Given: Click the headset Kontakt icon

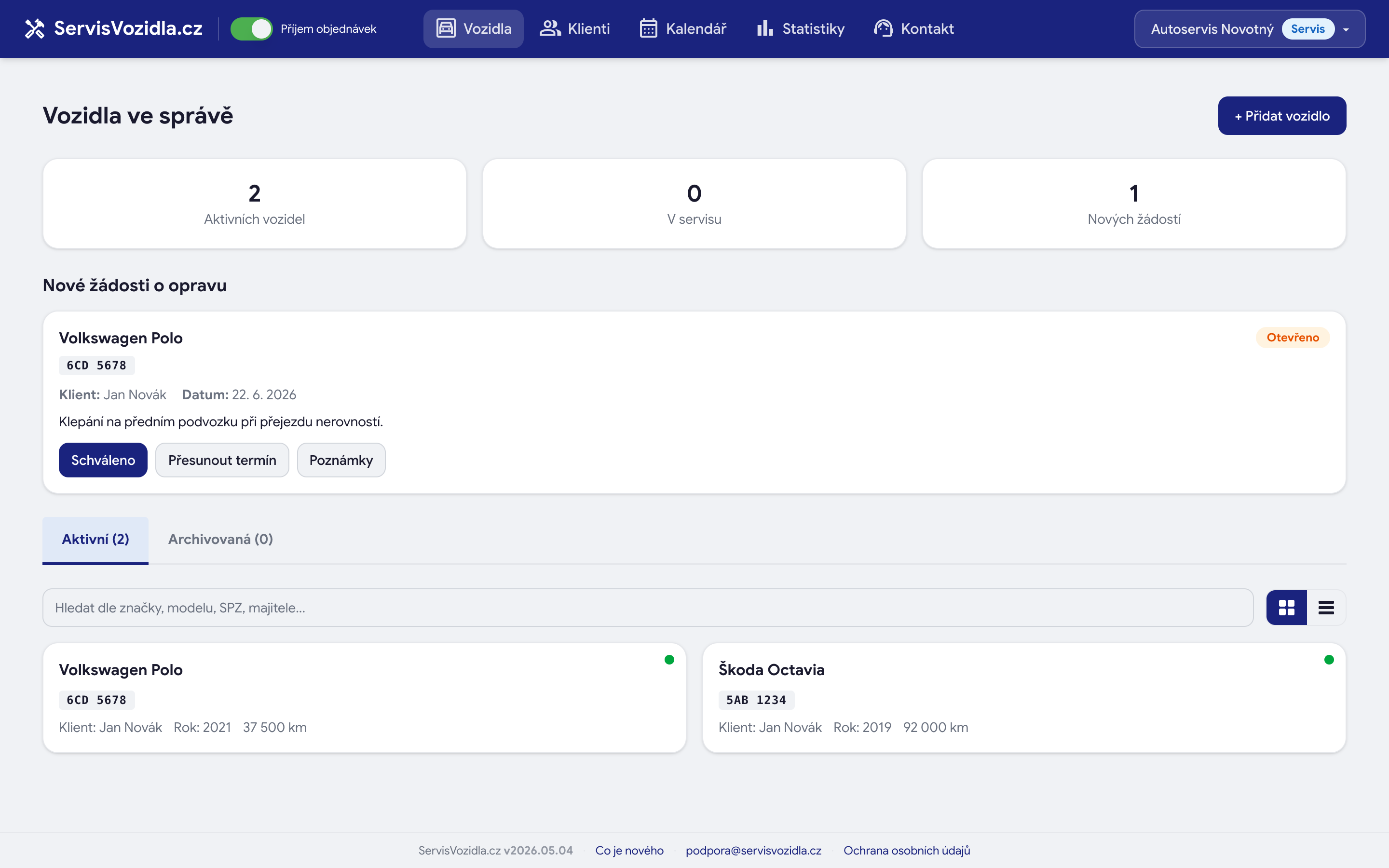Looking at the screenshot, I should pyautogui.click(x=884, y=29).
